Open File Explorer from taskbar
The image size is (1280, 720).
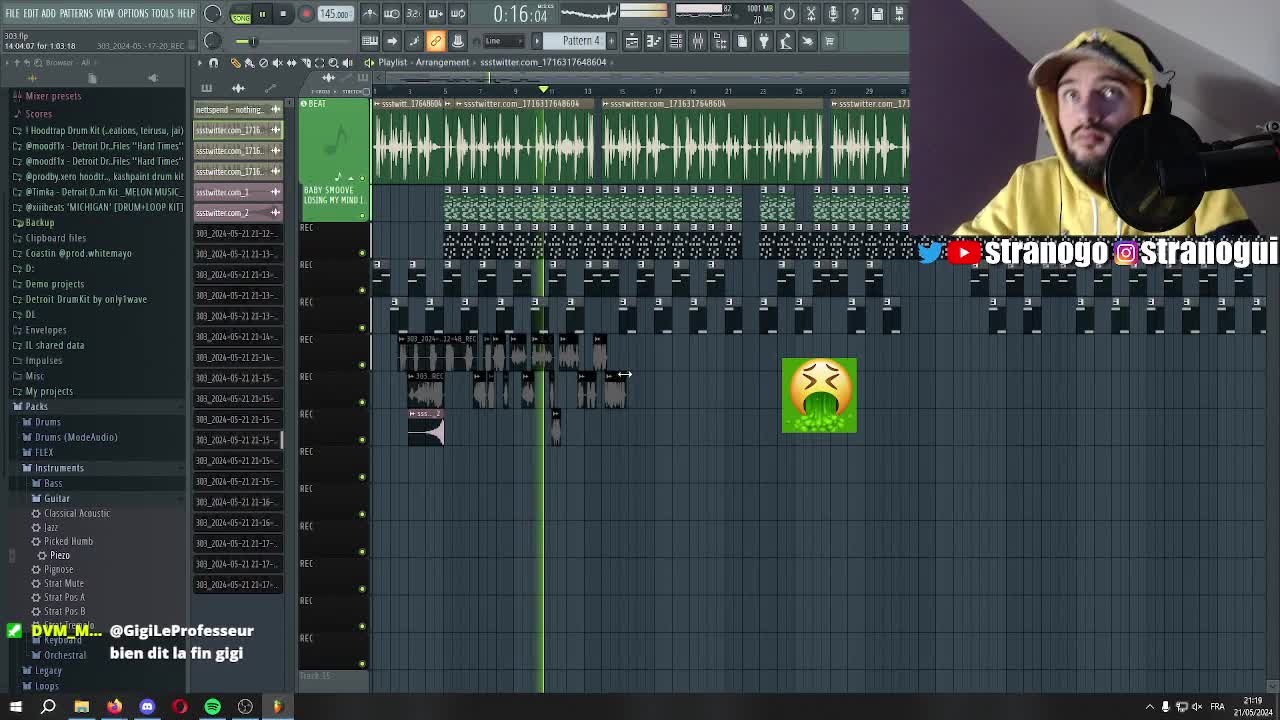[x=81, y=707]
